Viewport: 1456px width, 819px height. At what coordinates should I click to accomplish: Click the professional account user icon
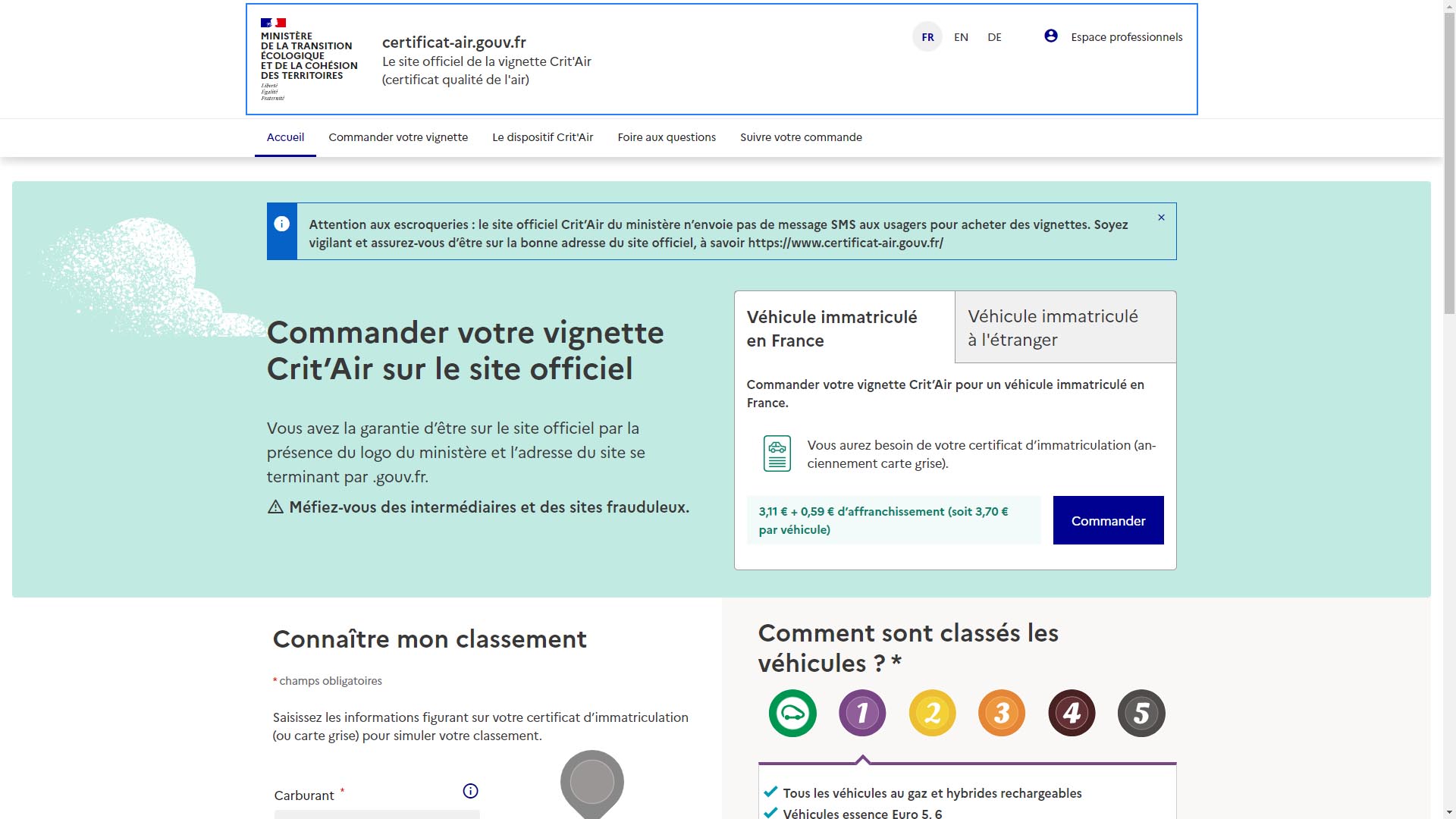(1051, 36)
